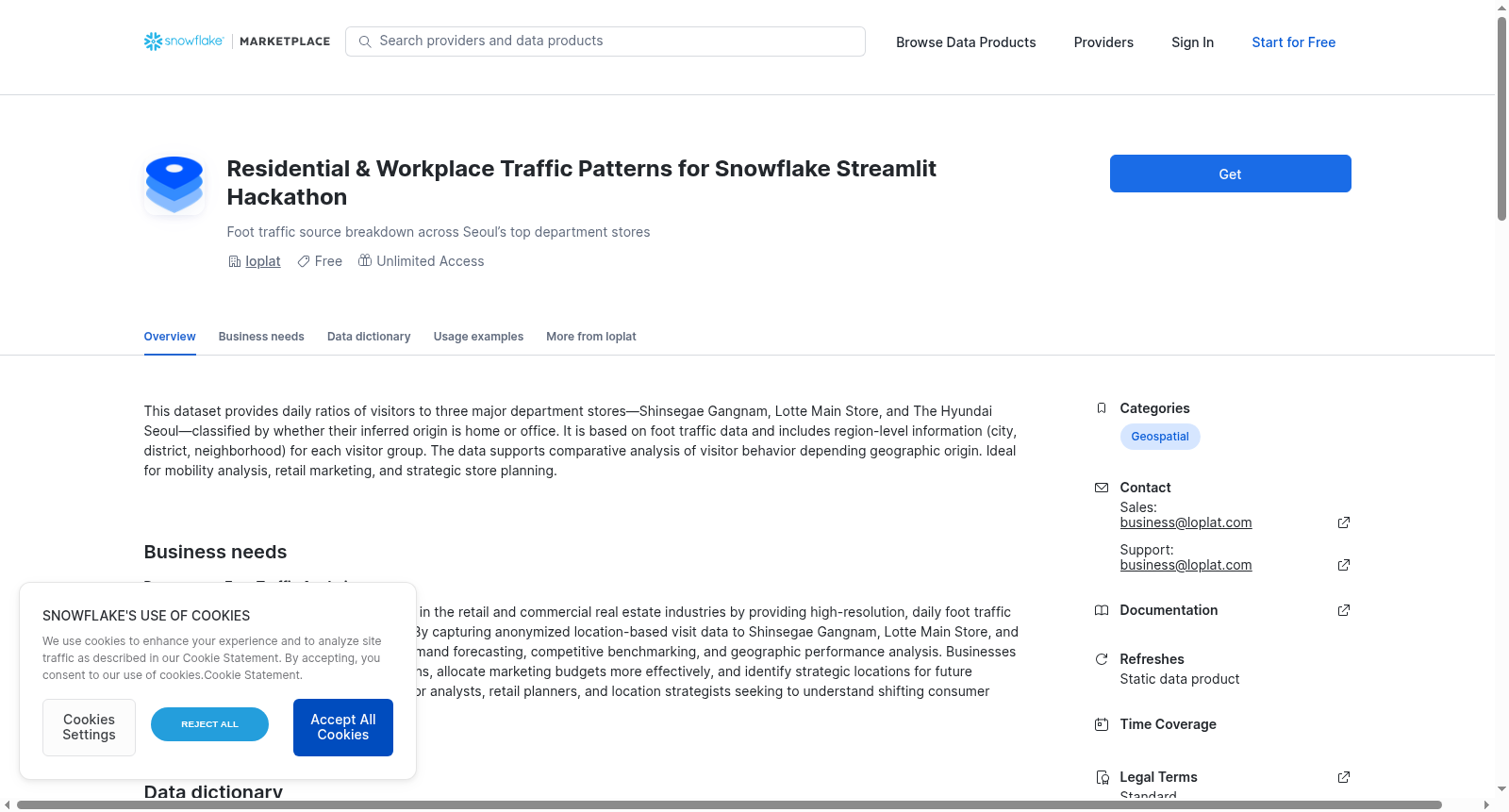Image resolution: width=1509 pixels, height=812 pixels.
Task: Open Support email external link icon
Action: [1344, 565]
